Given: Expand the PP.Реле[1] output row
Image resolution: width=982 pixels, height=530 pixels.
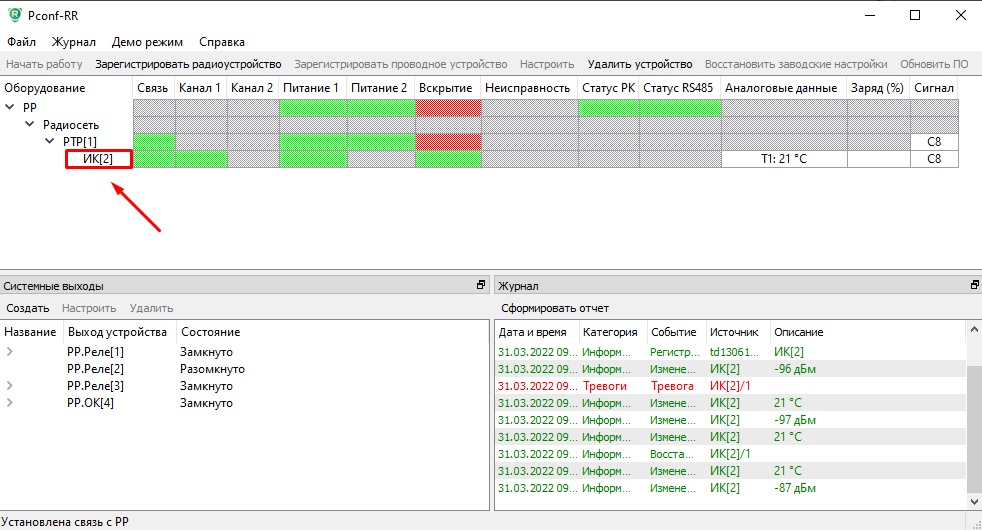Looking at the screenshot, I should pos(10,352).
